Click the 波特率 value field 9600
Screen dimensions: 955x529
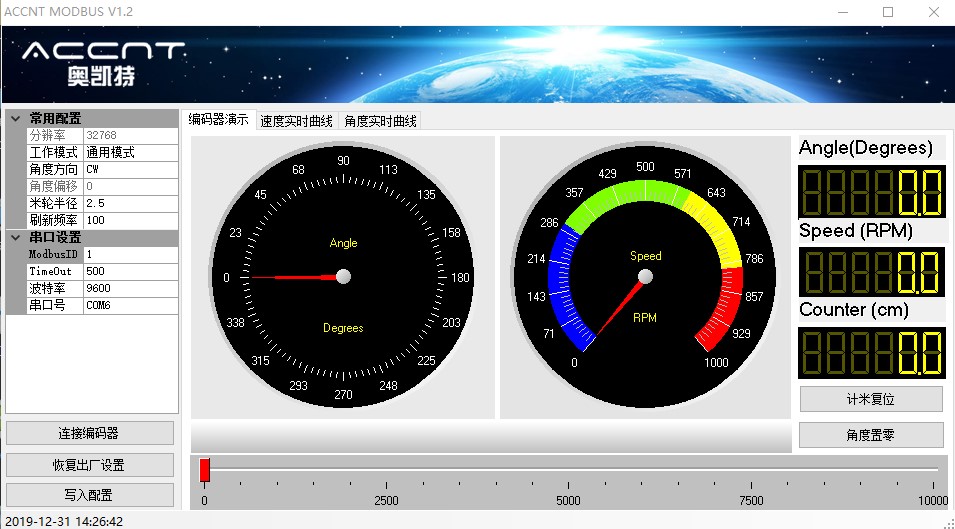click(130, 288)
